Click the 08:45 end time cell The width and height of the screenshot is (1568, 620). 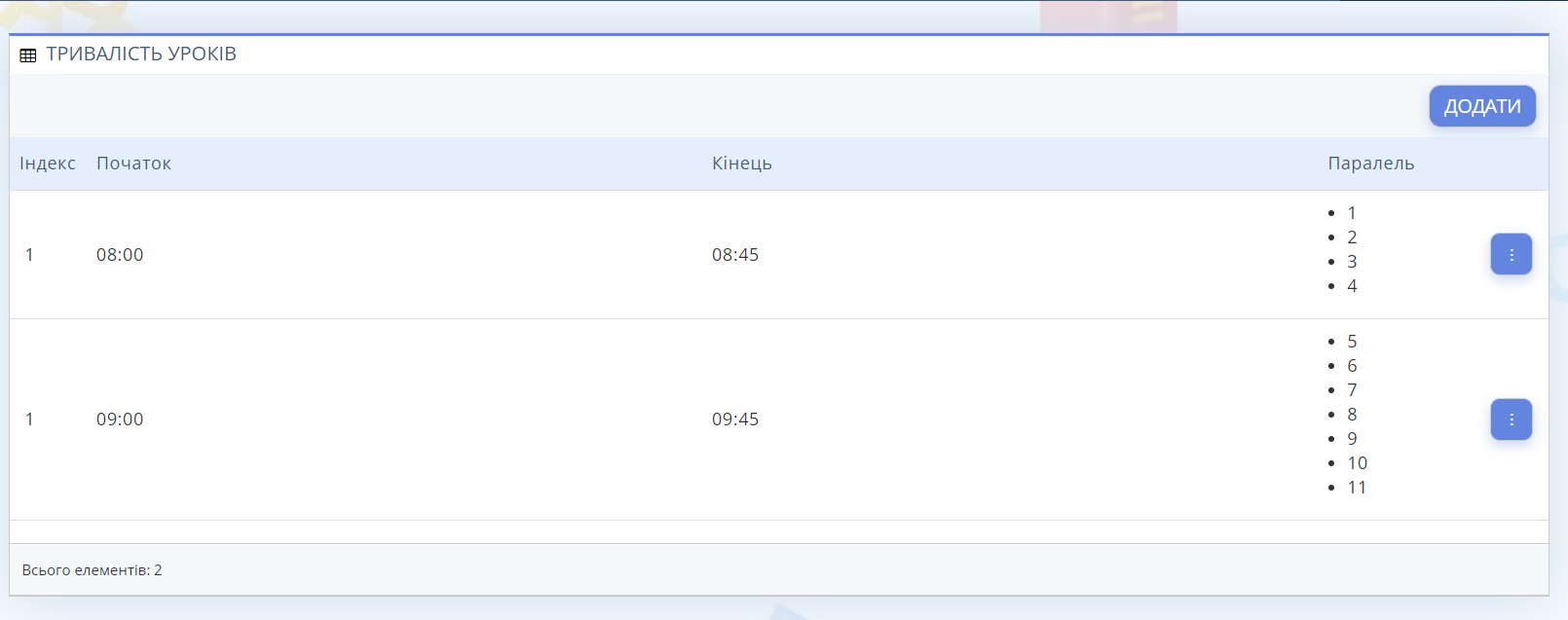[x=735, y=255]
